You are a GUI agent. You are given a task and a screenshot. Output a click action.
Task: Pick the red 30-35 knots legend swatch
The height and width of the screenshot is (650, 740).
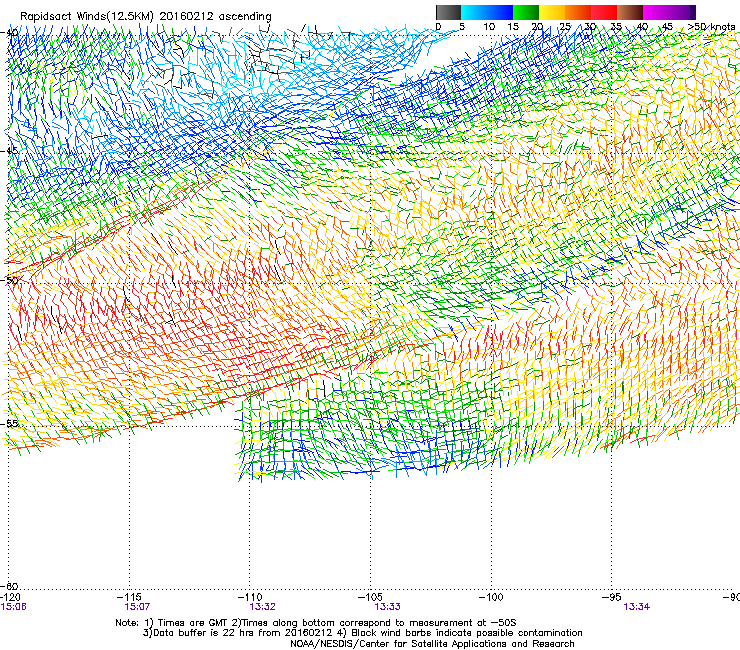[604, 12]
